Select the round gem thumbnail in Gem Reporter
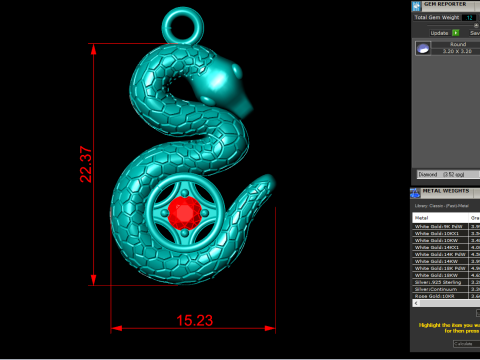480x360 pixels. coord(423,48)
